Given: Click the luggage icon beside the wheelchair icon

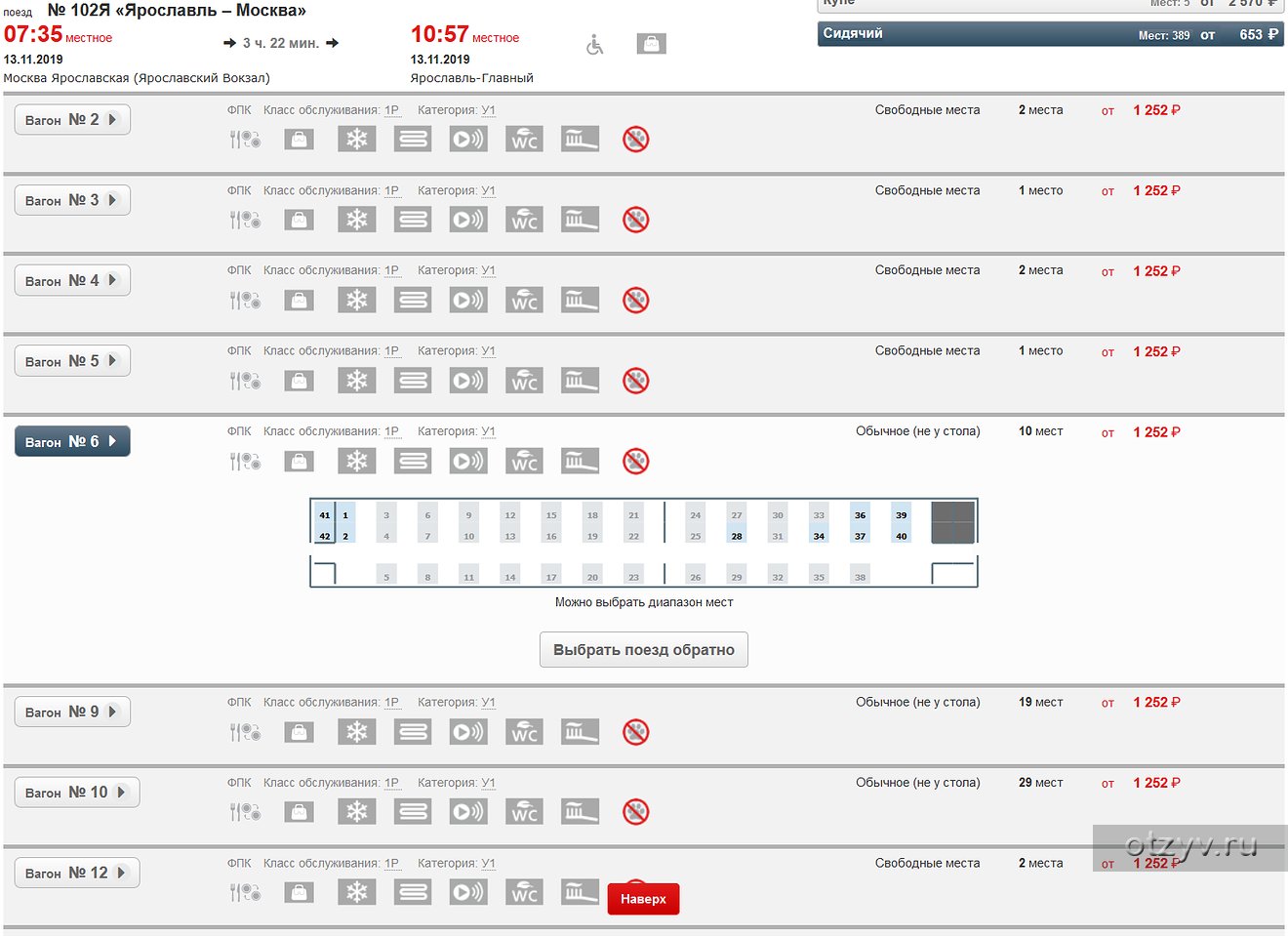Looking at the screenshot, I should [651, 44].
